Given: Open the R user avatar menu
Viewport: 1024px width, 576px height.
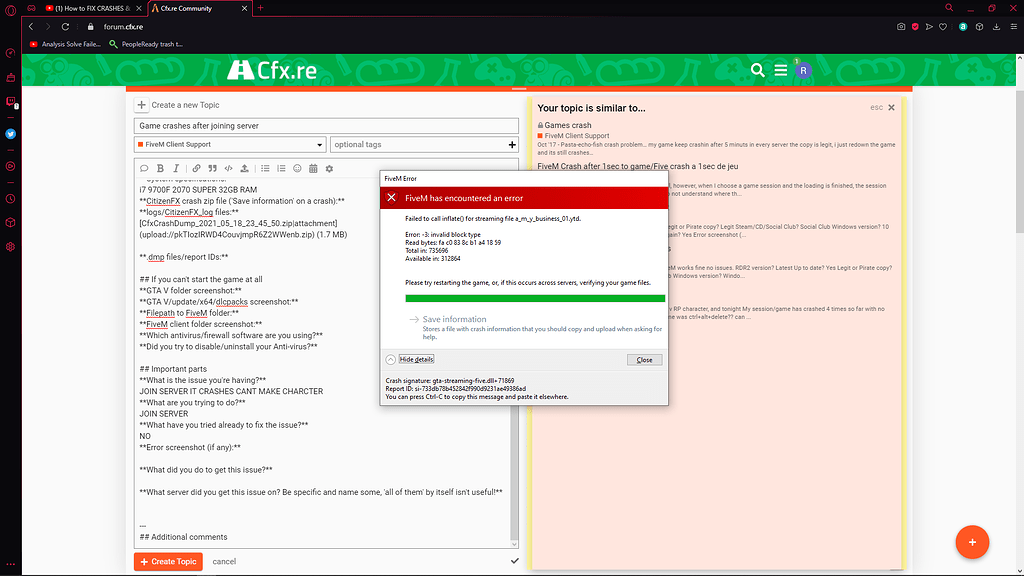Looking at the screenshot, I should coord(803,70).
